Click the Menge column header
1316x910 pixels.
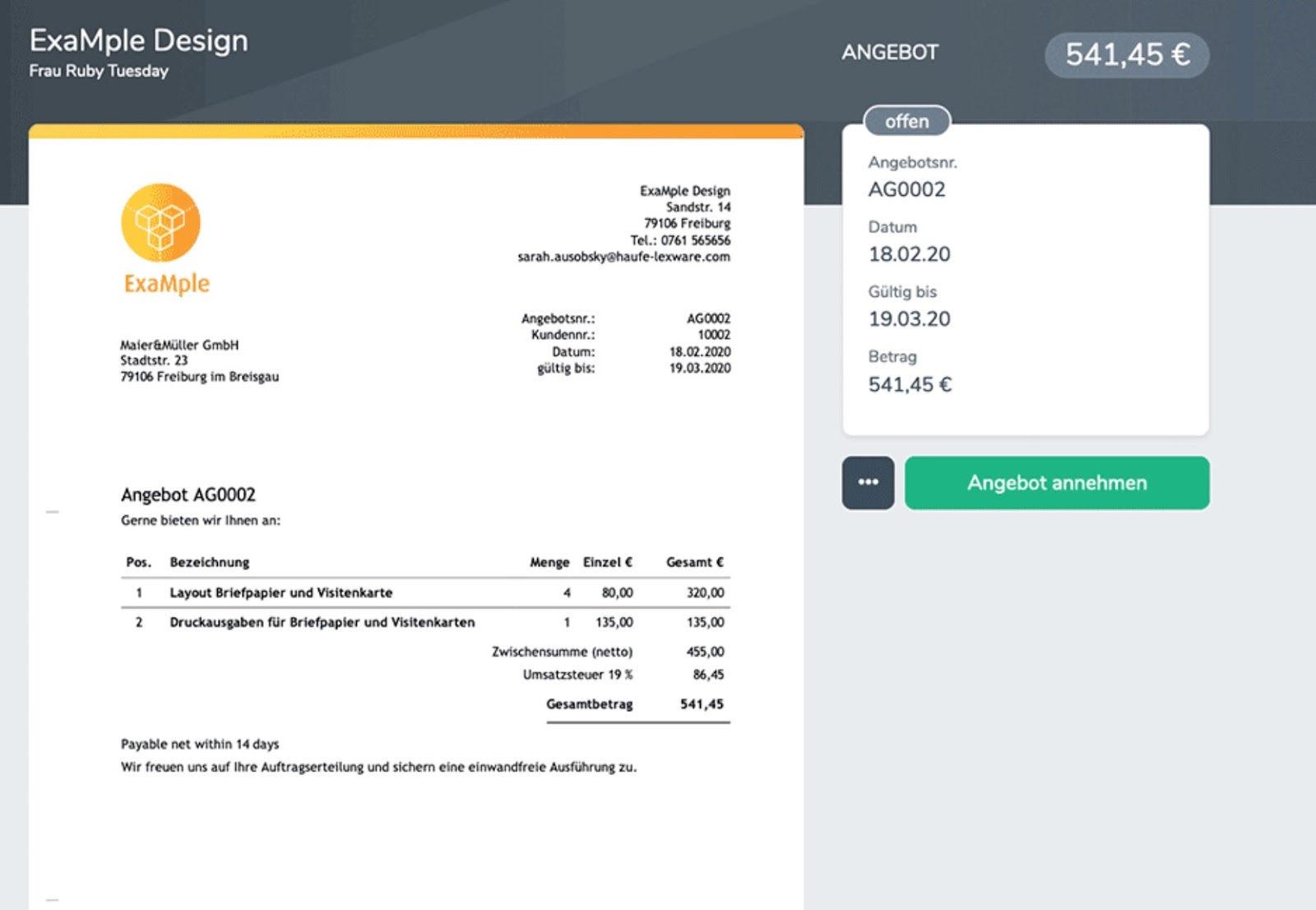549,562
